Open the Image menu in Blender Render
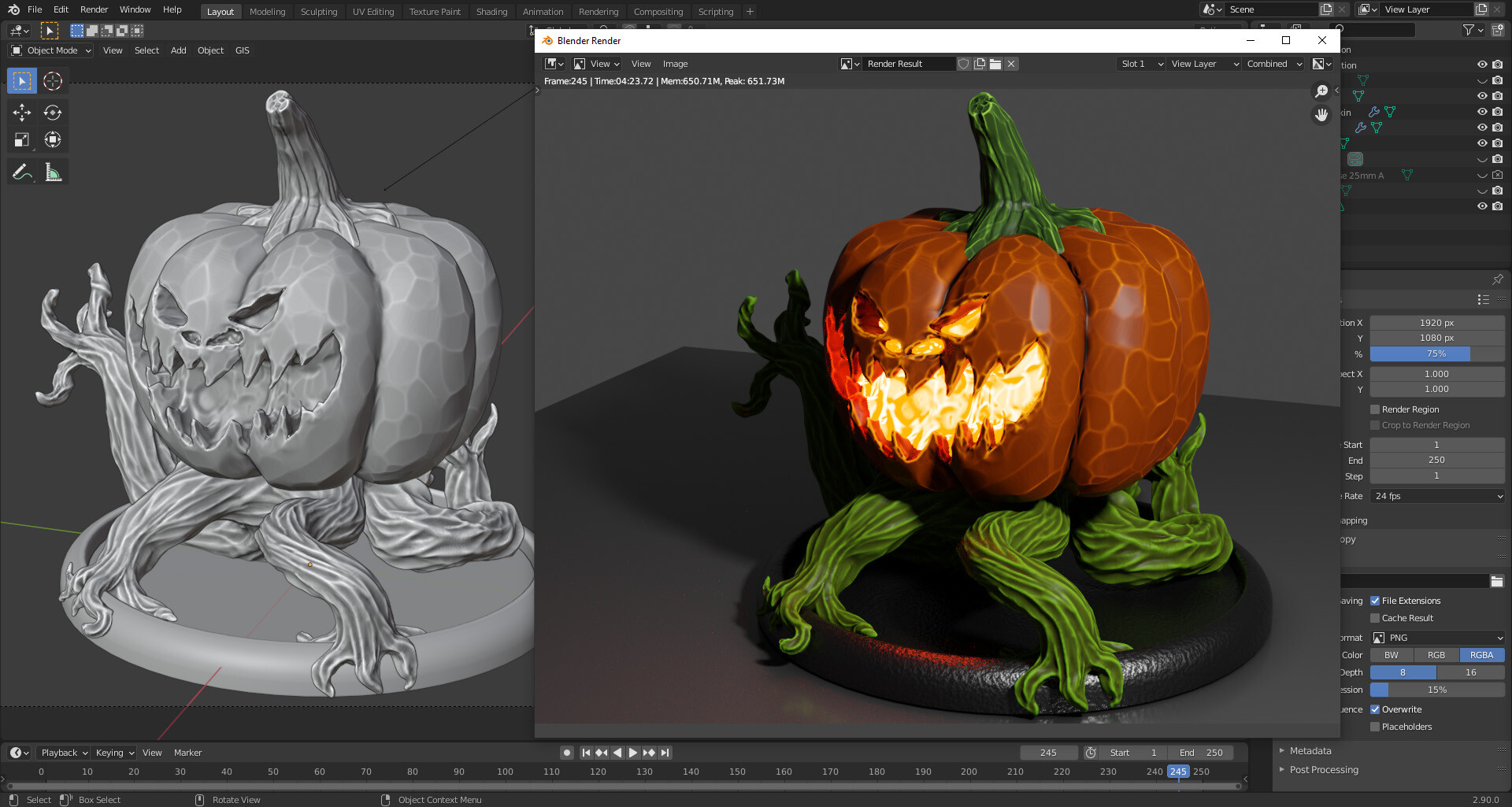 [674, 64]
